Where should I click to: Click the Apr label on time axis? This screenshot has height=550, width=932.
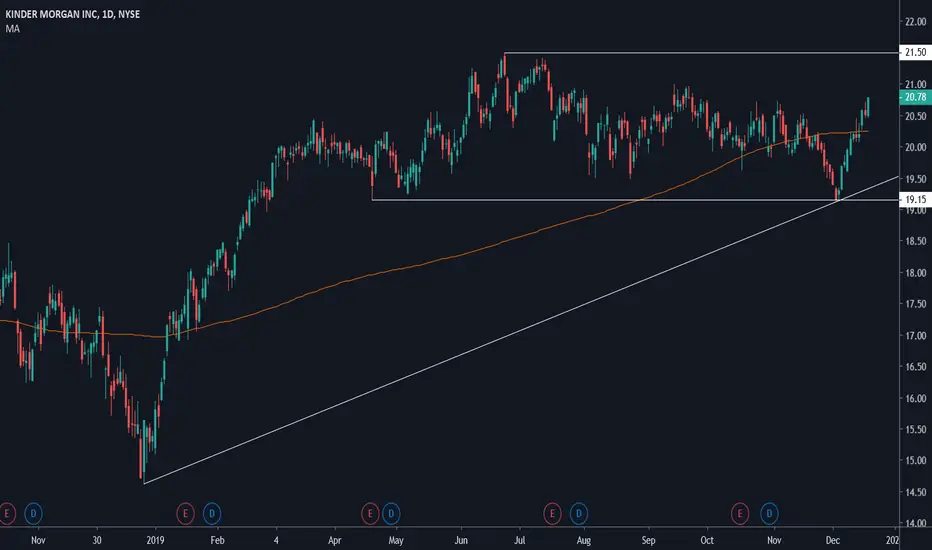[335, 540]
